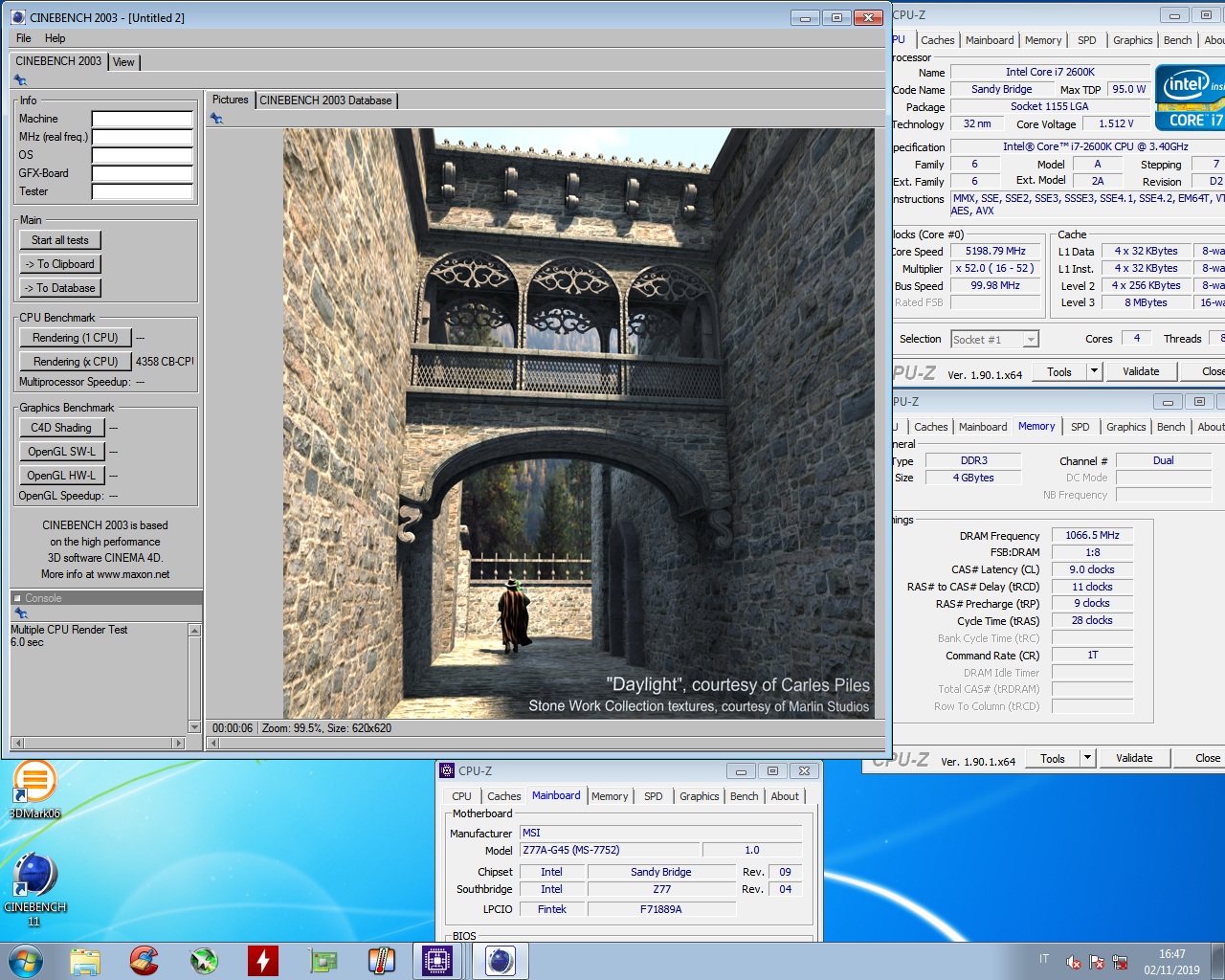Open Bench tab in Memory CPU-Z window
The width and height of the screenshot is (1225, 980).
pyautogui.click(x=1170, y=427)
